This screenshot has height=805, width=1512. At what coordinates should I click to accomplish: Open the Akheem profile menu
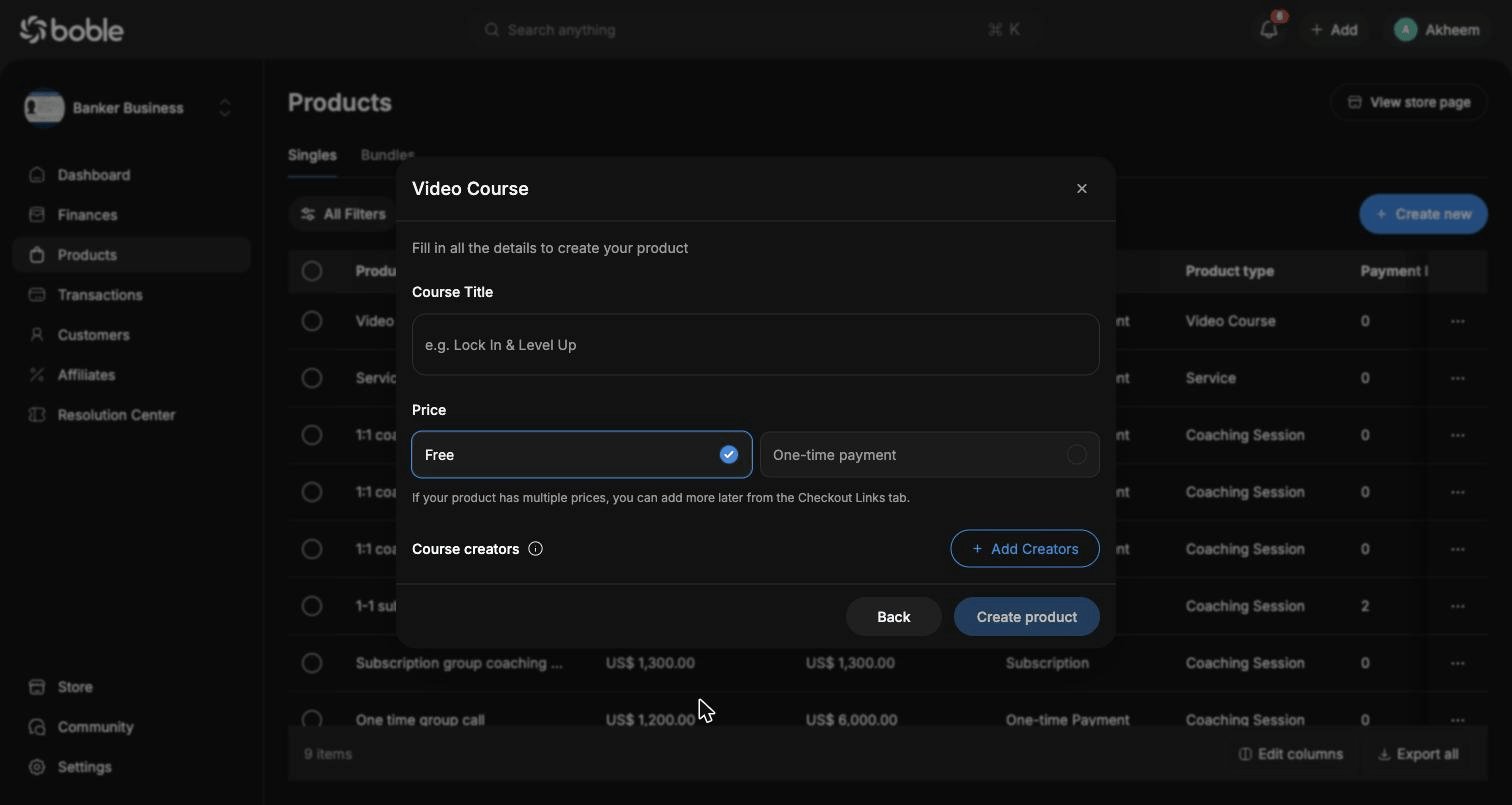pyautogui.click(x=1437, y=30)
